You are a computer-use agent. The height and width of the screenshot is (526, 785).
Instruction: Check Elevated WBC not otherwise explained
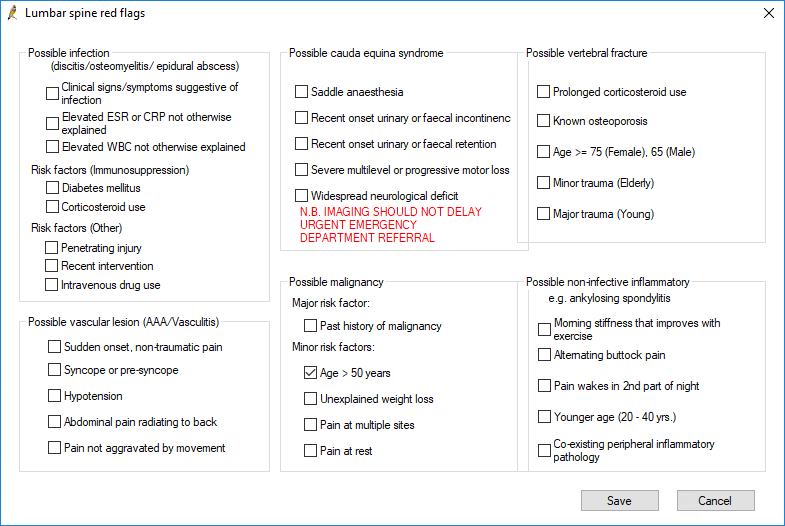[53, 147]
